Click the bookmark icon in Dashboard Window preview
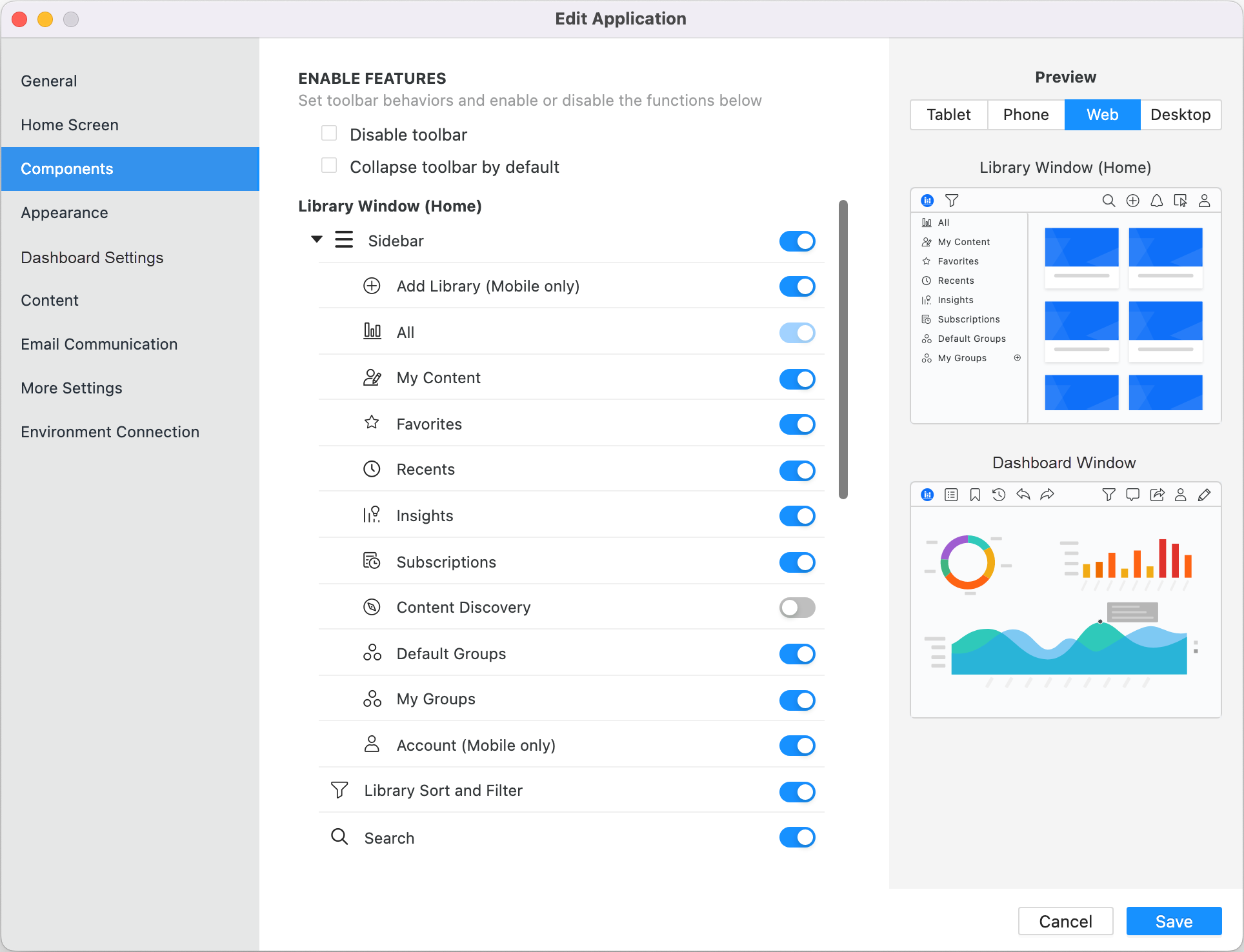1244x952 pixels. [975, 495]
